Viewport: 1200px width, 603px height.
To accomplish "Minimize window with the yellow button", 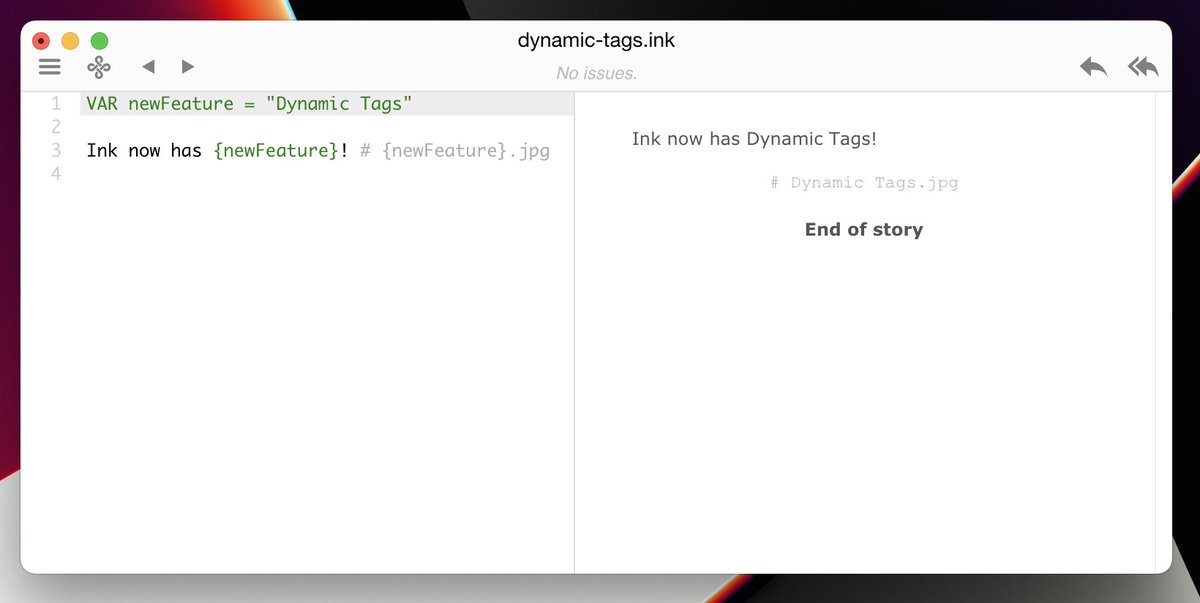I will (70, 41).
